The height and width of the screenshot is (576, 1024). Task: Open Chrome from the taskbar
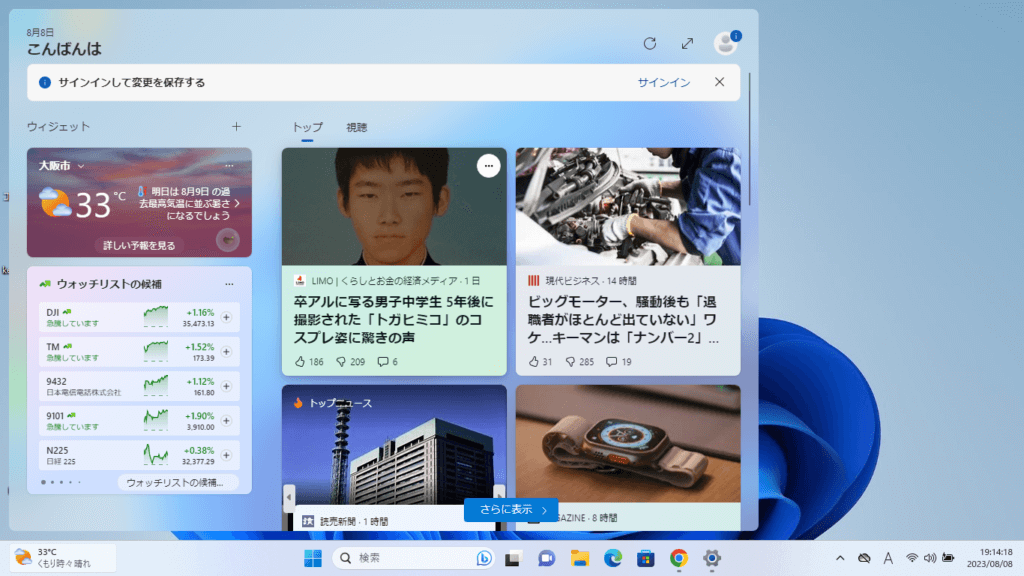pyautogui.click(x=679, y=558)
